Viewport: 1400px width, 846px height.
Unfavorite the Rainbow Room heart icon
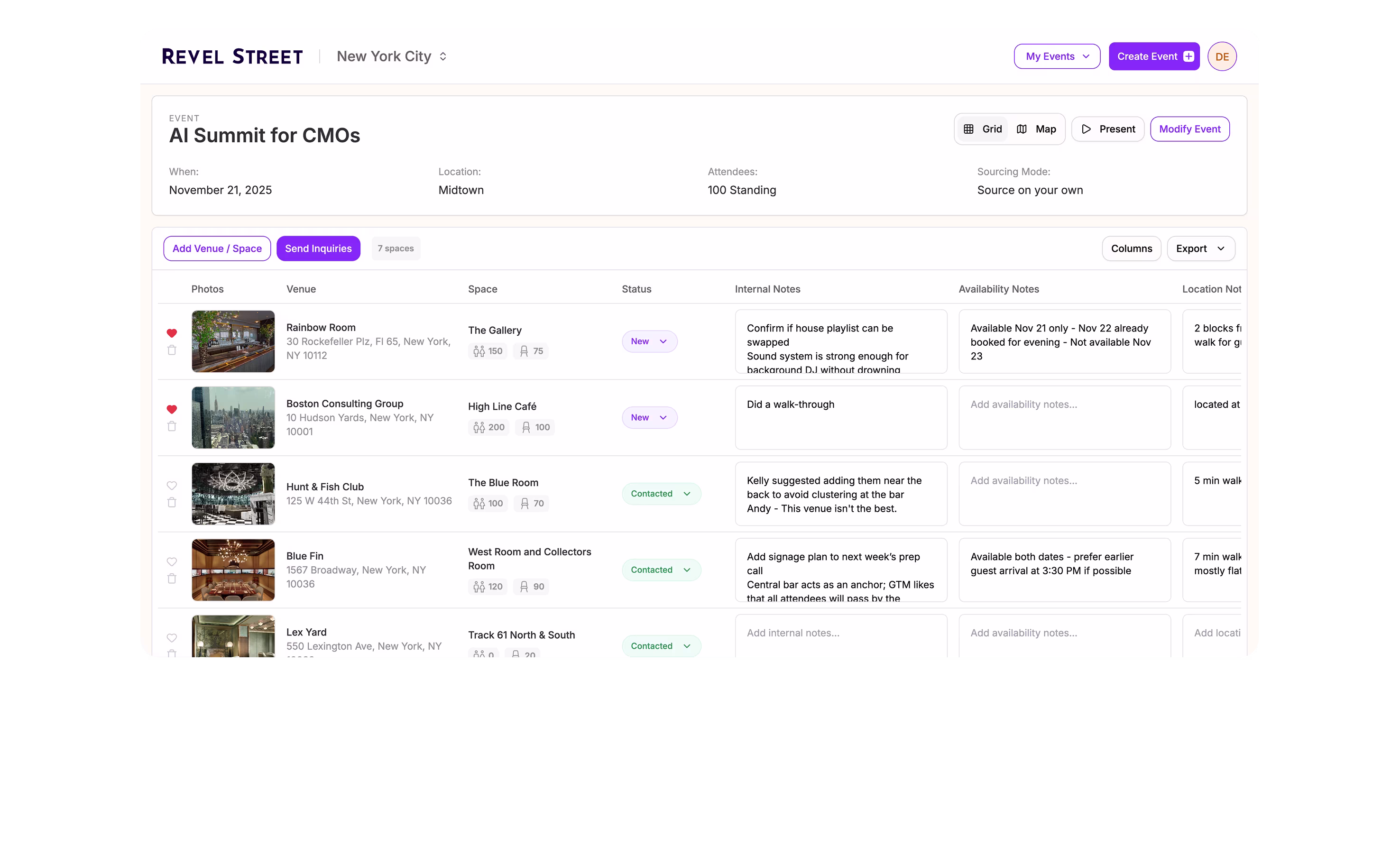[x=172, y=333]
